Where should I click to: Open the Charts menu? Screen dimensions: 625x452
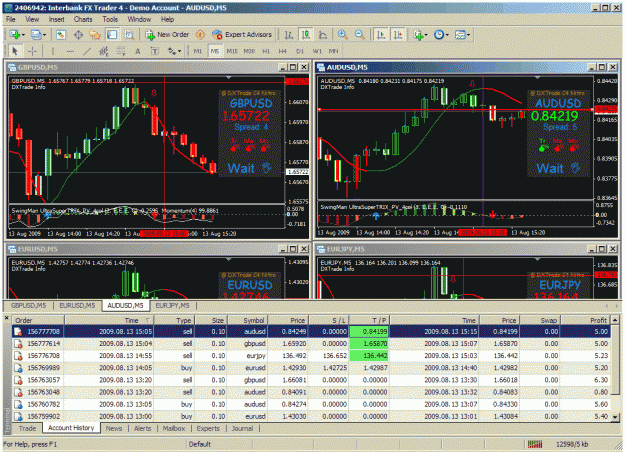pyautogui.click(x=83, y=19)
